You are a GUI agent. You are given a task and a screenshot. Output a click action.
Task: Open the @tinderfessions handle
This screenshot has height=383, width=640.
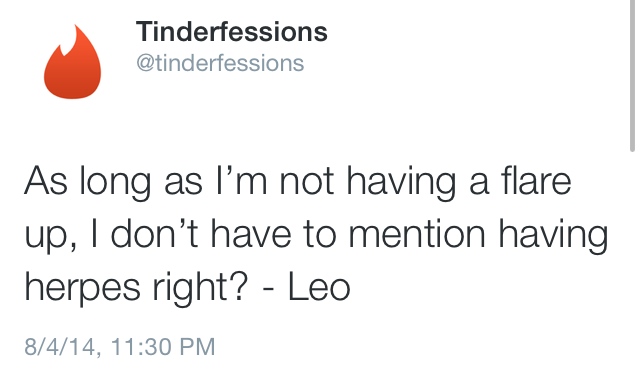pyautogui.click(x=220, y=63)
